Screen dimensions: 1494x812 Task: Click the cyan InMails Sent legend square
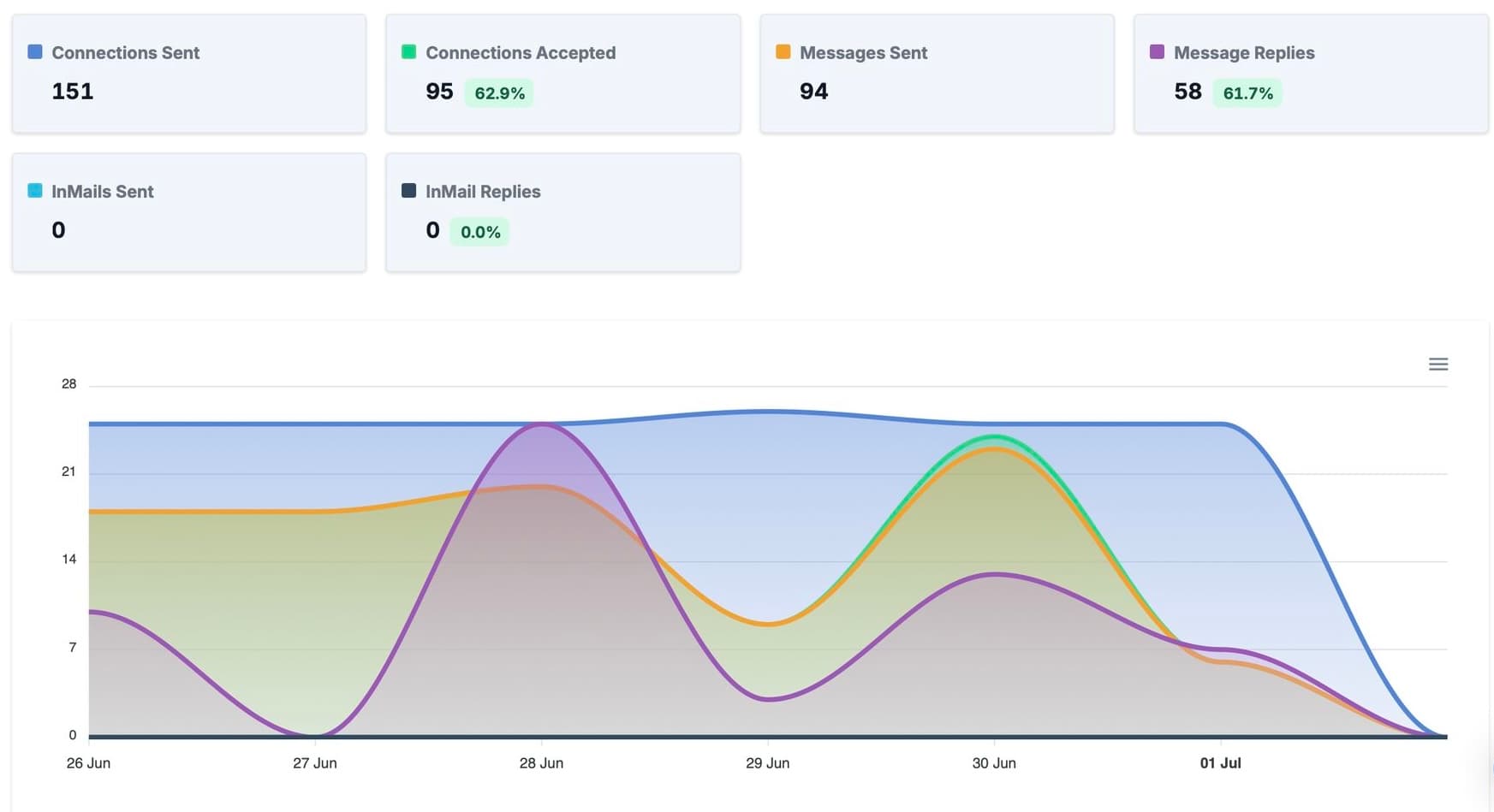tap(34, 191)
